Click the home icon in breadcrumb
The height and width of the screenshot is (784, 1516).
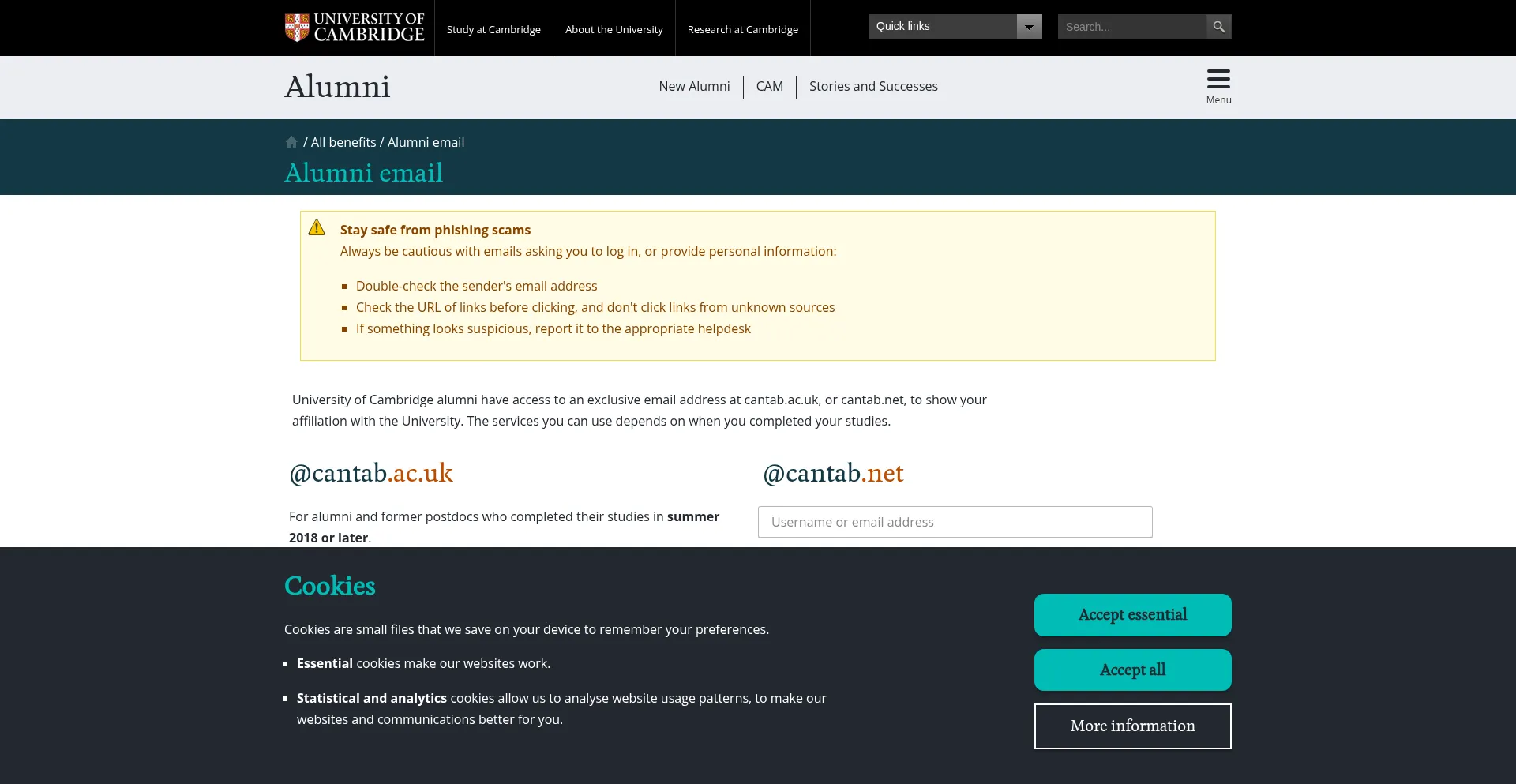pyautogui.click(x=291, y=142)
